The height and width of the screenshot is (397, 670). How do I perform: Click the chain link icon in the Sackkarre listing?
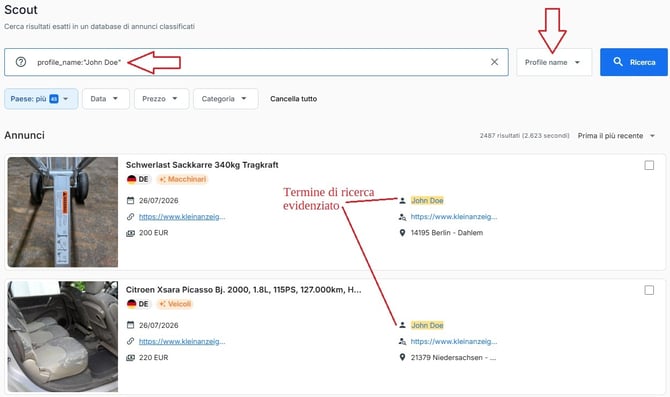[x=131, y=217]
